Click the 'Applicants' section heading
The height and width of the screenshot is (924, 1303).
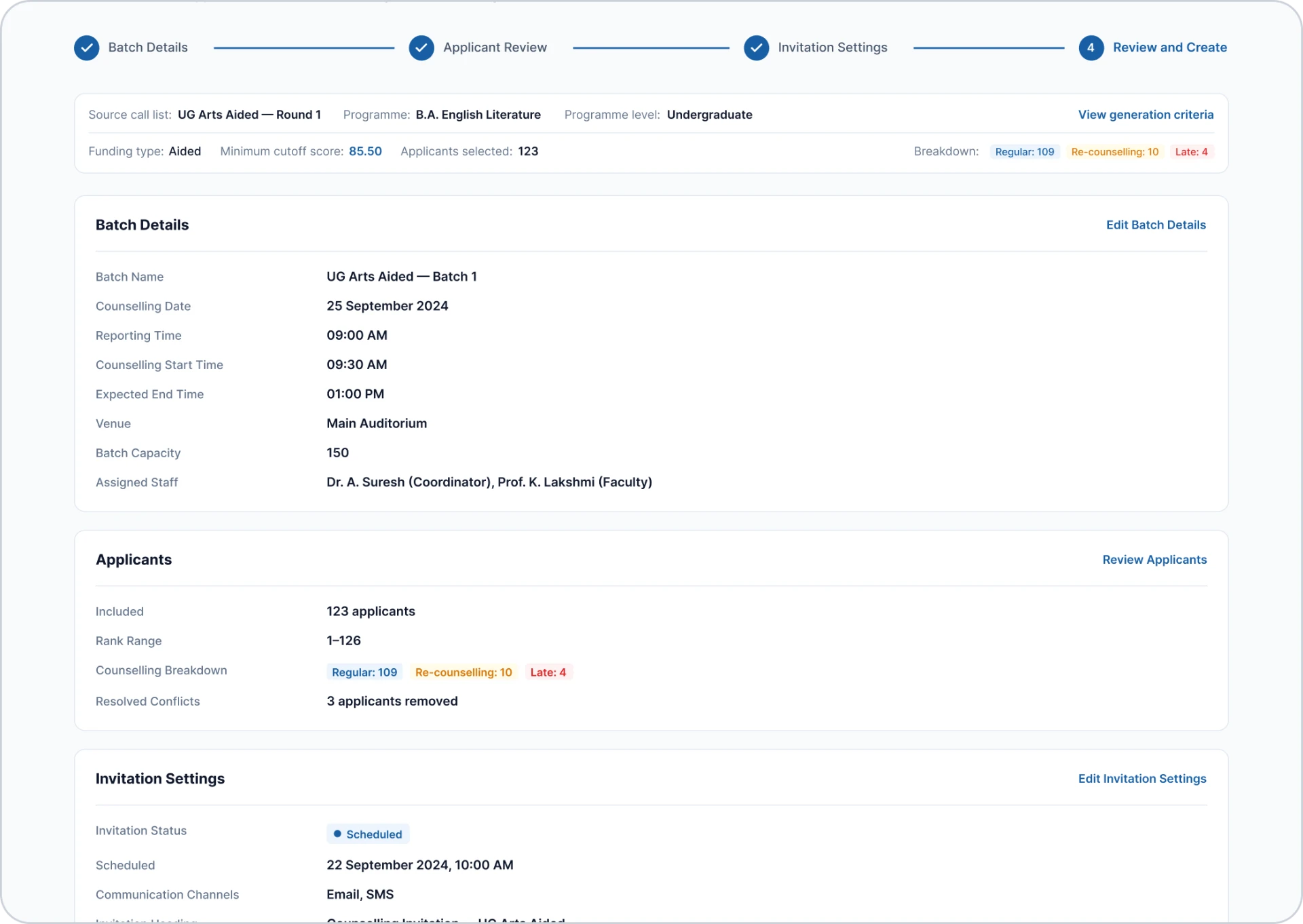point(134,560)
